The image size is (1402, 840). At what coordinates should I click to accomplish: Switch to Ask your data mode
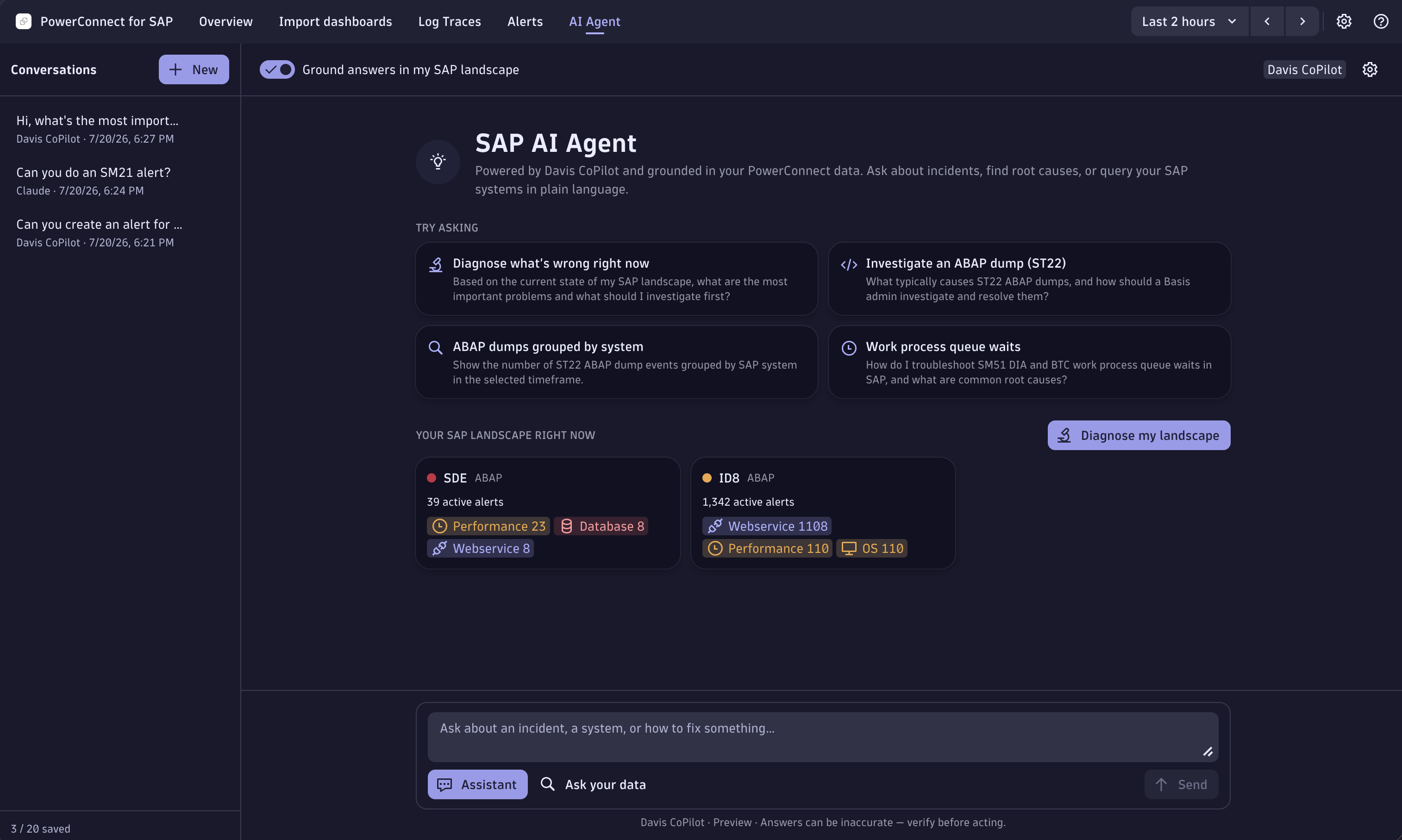coord(593,784)
